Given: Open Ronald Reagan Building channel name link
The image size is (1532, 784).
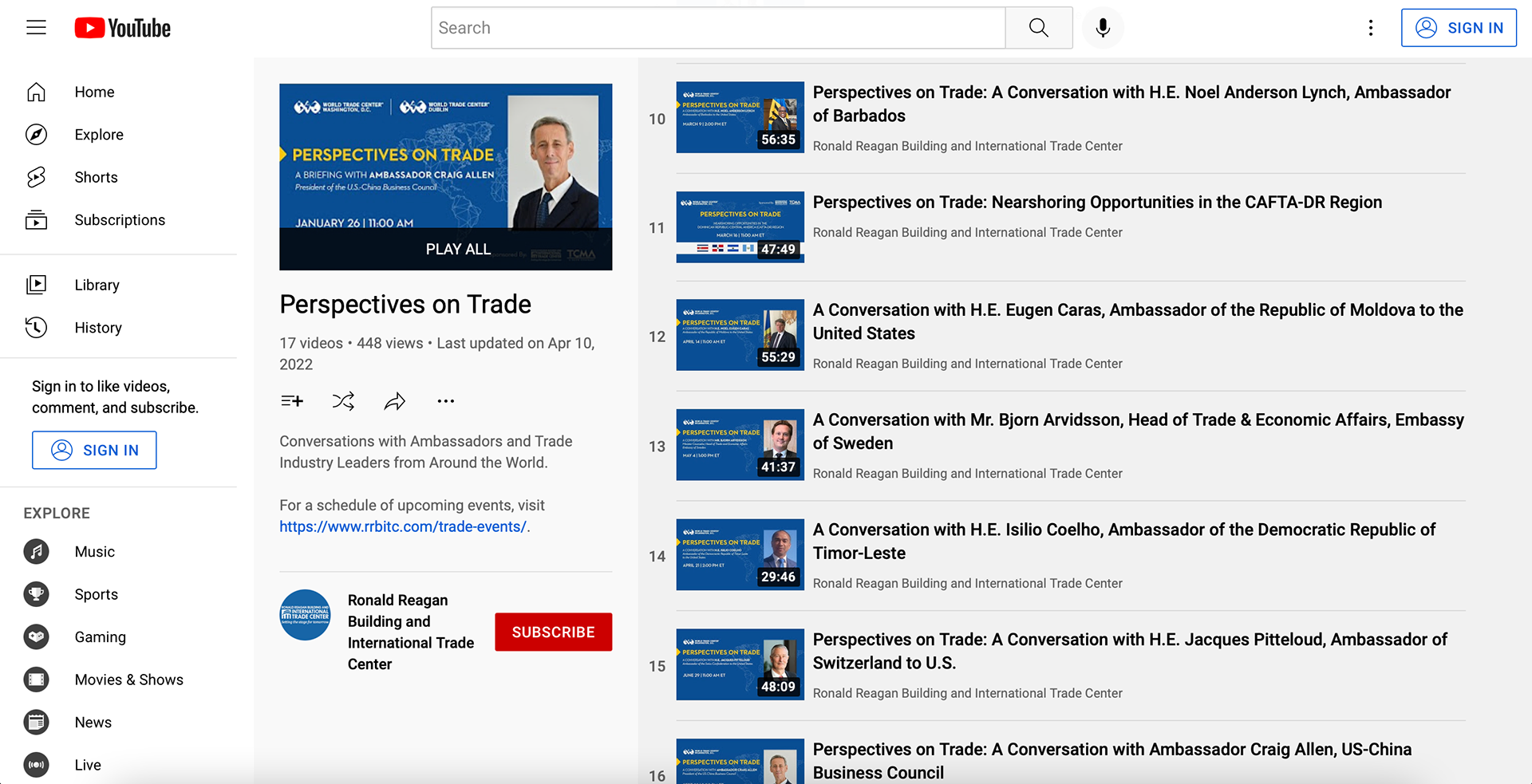Looking at the screenshot, I should click(x=411, y=632).
